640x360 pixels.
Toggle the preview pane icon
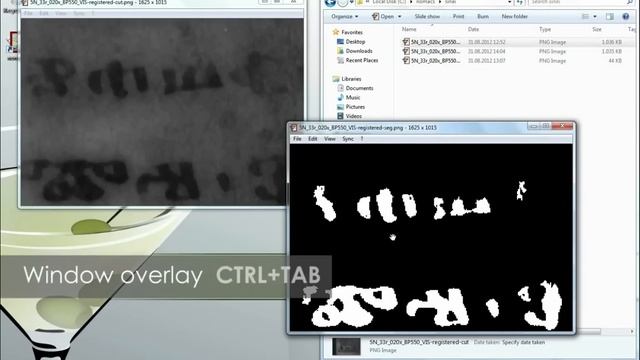610,16
